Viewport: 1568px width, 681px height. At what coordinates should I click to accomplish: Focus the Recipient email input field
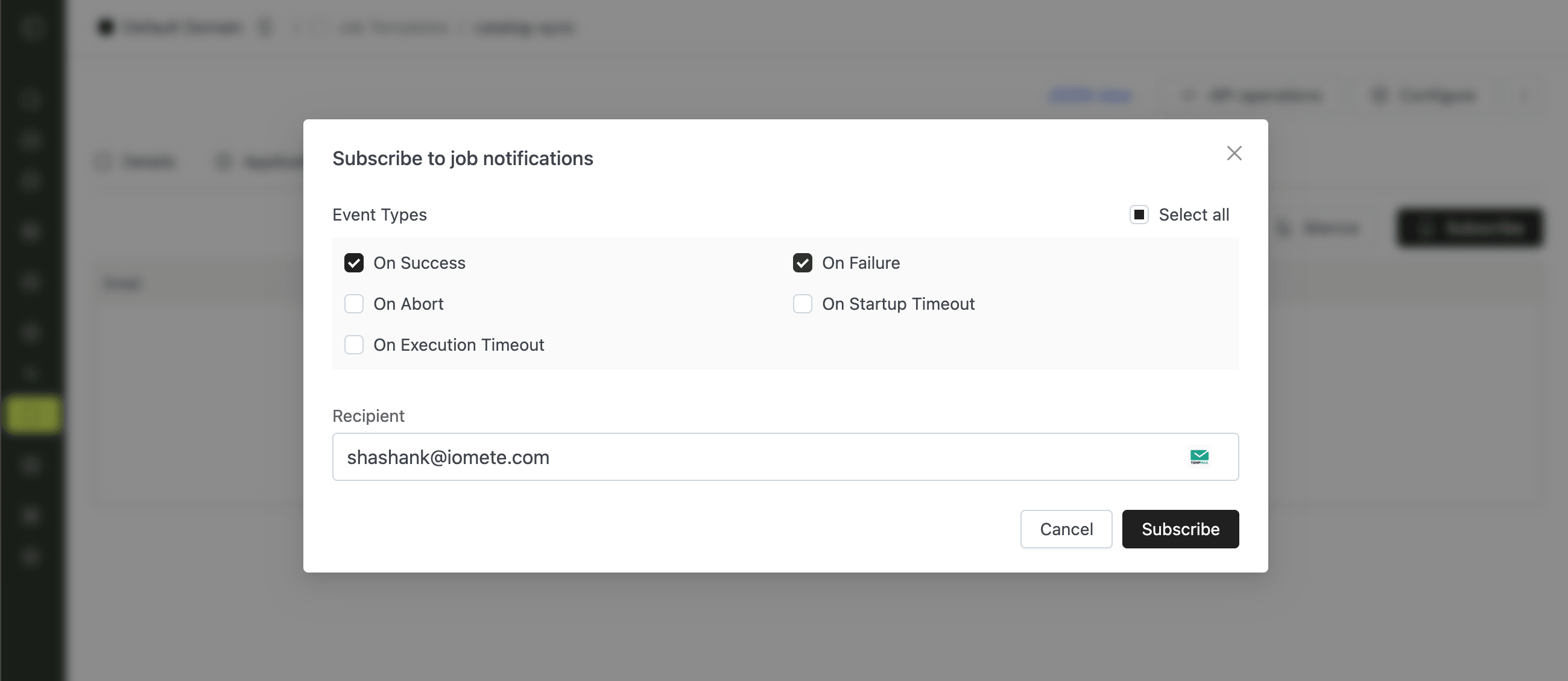click(x=730, y=457)
